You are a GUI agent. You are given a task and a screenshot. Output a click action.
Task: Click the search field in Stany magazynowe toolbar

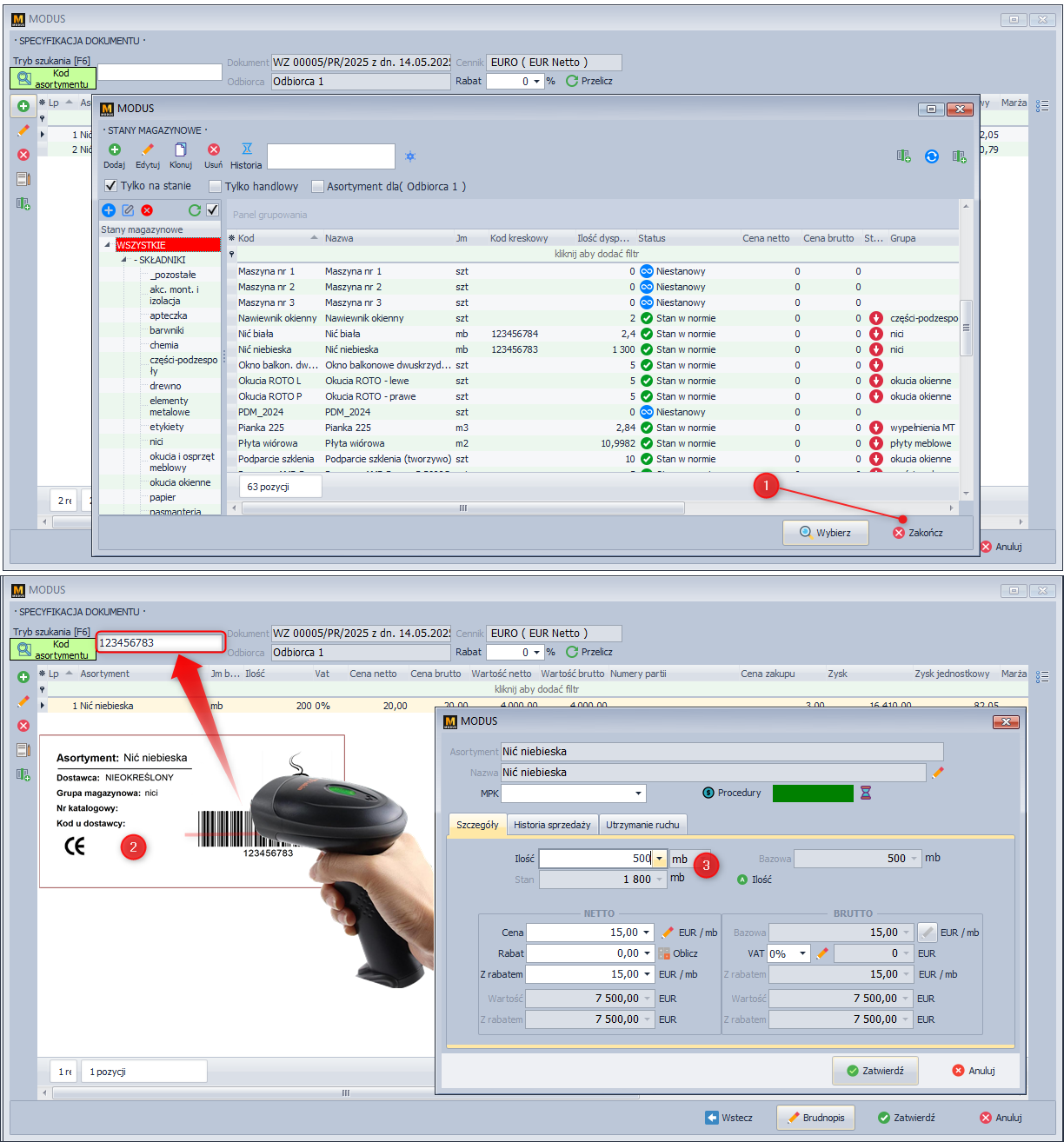(330, 156)
